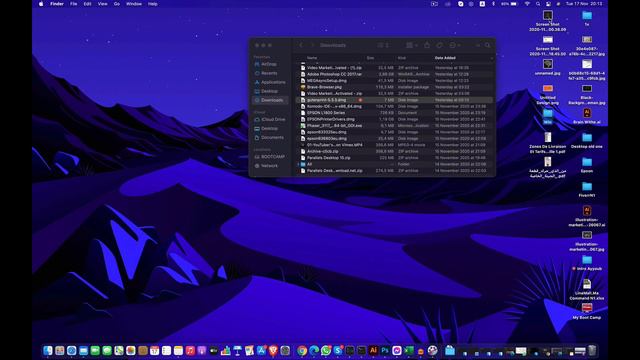640x360 pixels.
Task: Select the Epson folder on the desktop
Action: coord(587,165)
